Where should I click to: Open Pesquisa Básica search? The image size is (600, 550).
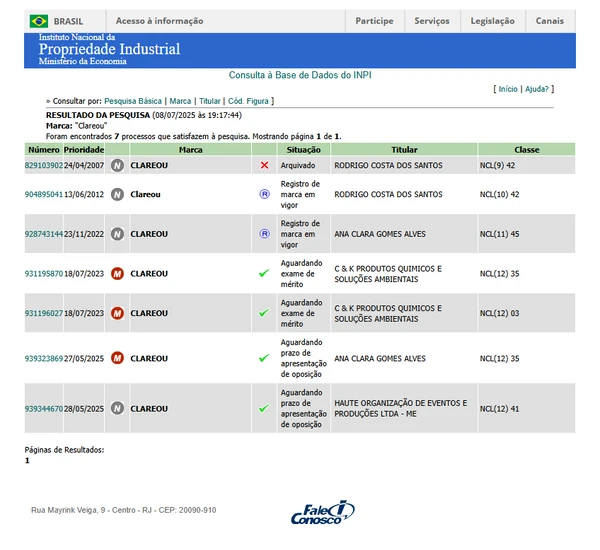pyautogui.click(x=133, y=101)
